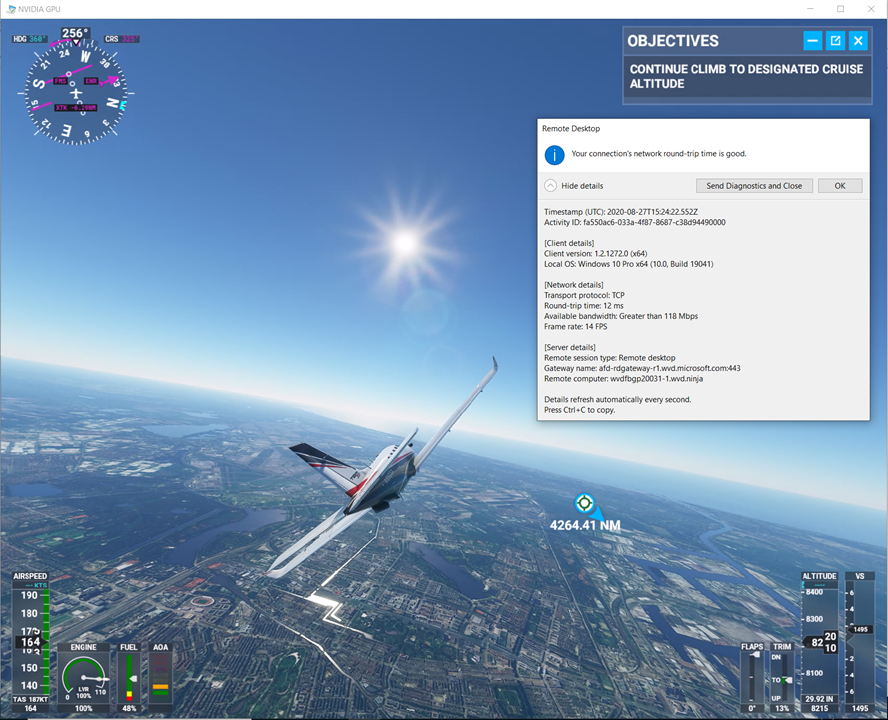The height and width of the screenshot is (720, 888).
Task: Click OK in Remote Desktop dialog
Action: click(x=840, y=186)
